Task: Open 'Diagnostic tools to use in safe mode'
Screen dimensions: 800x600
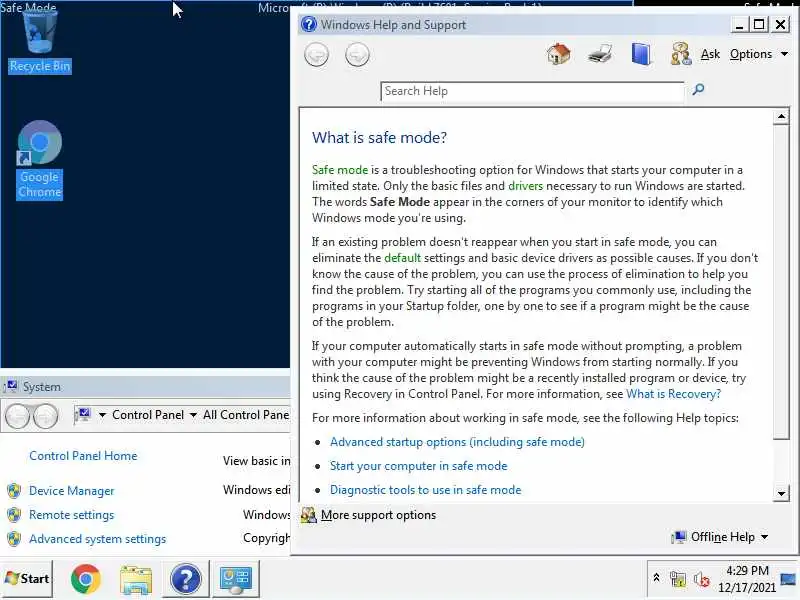Action: click(x=426, y=490)
